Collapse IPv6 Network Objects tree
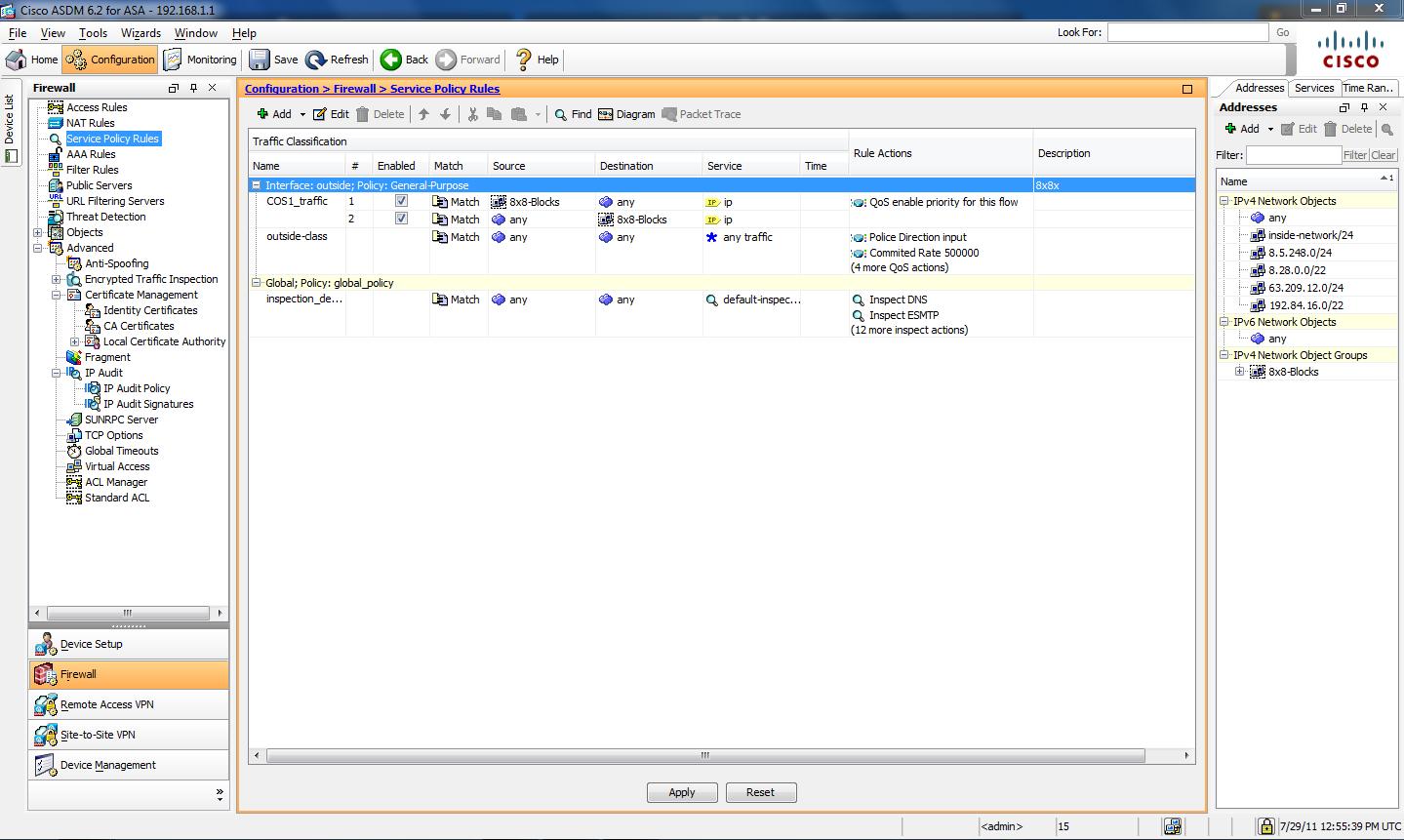Screen dimensions: 1404x840 click(x=1224, y=322)
